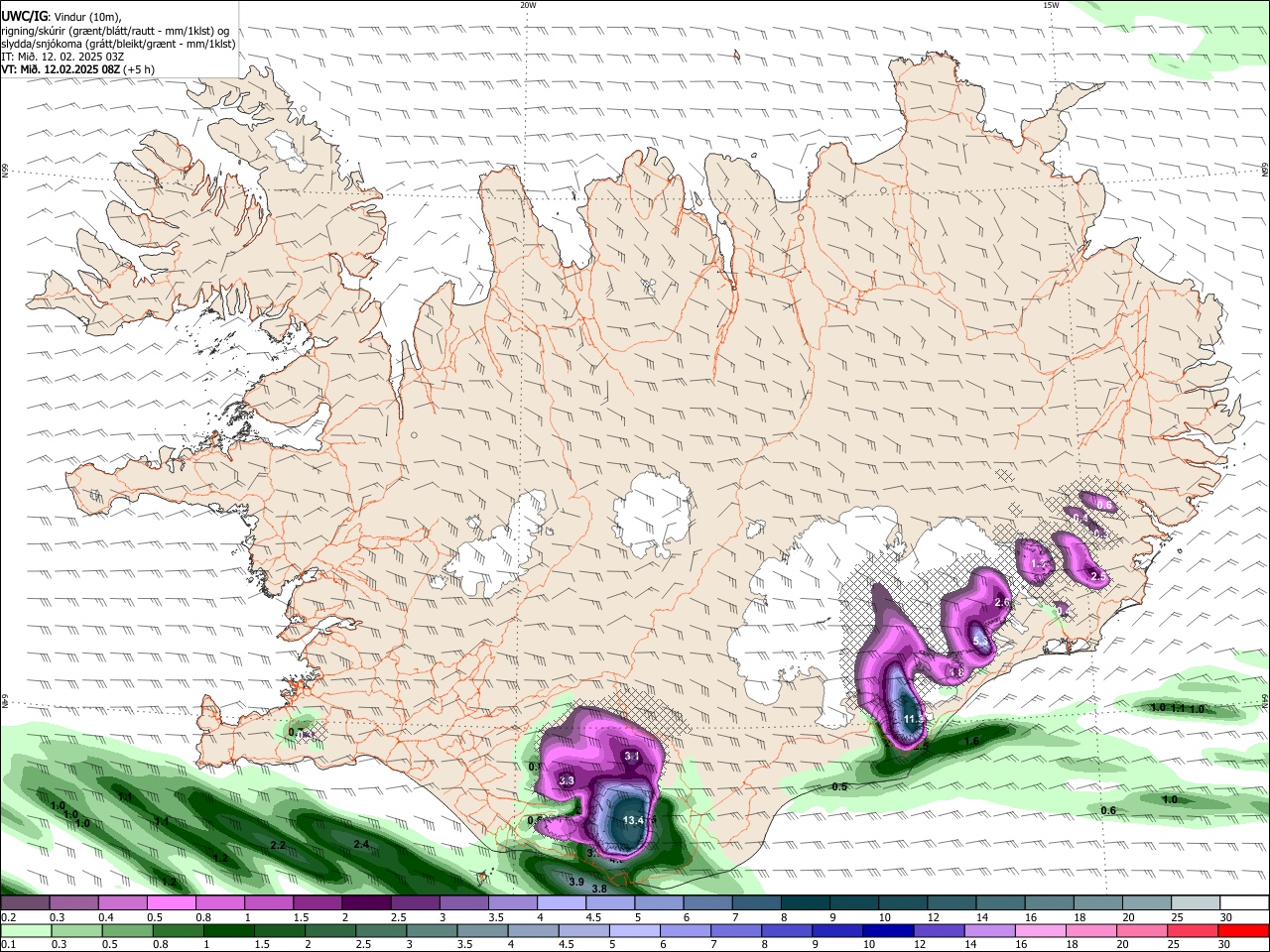Click the red-pink swatch labeled 25 in lower legend row

coord(1195,930)
